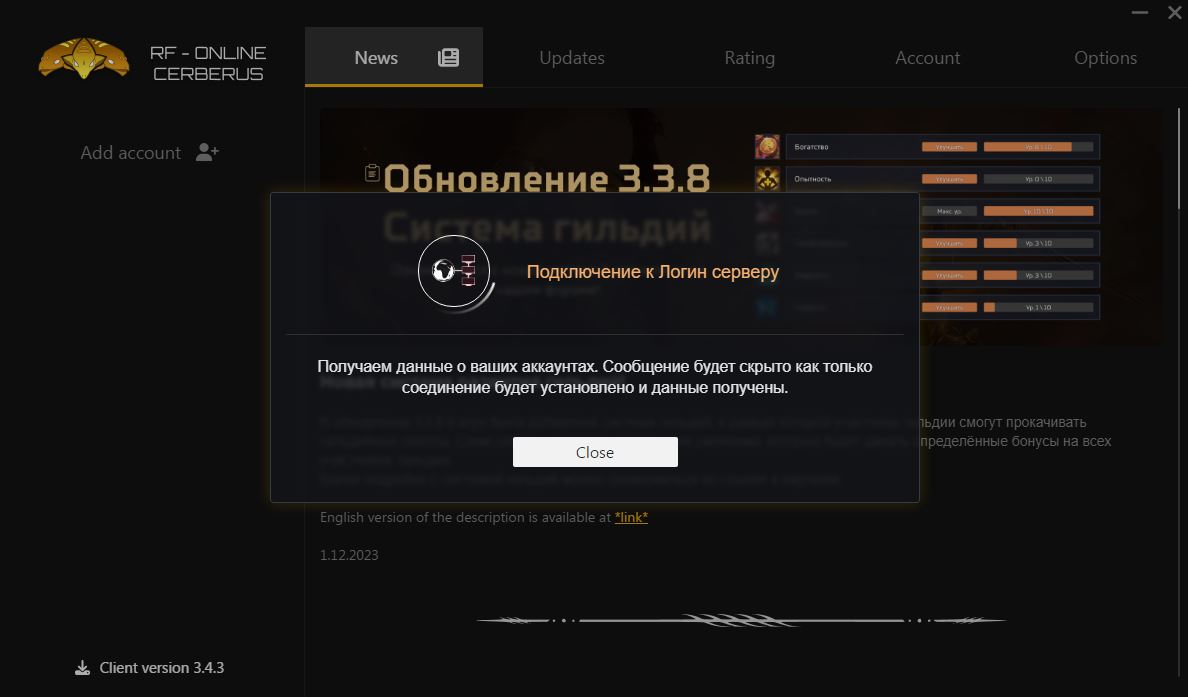The width and height of the screenshot is (1188, 697).
Task: Minimize the launcher window
Action: click(1140, 12)
